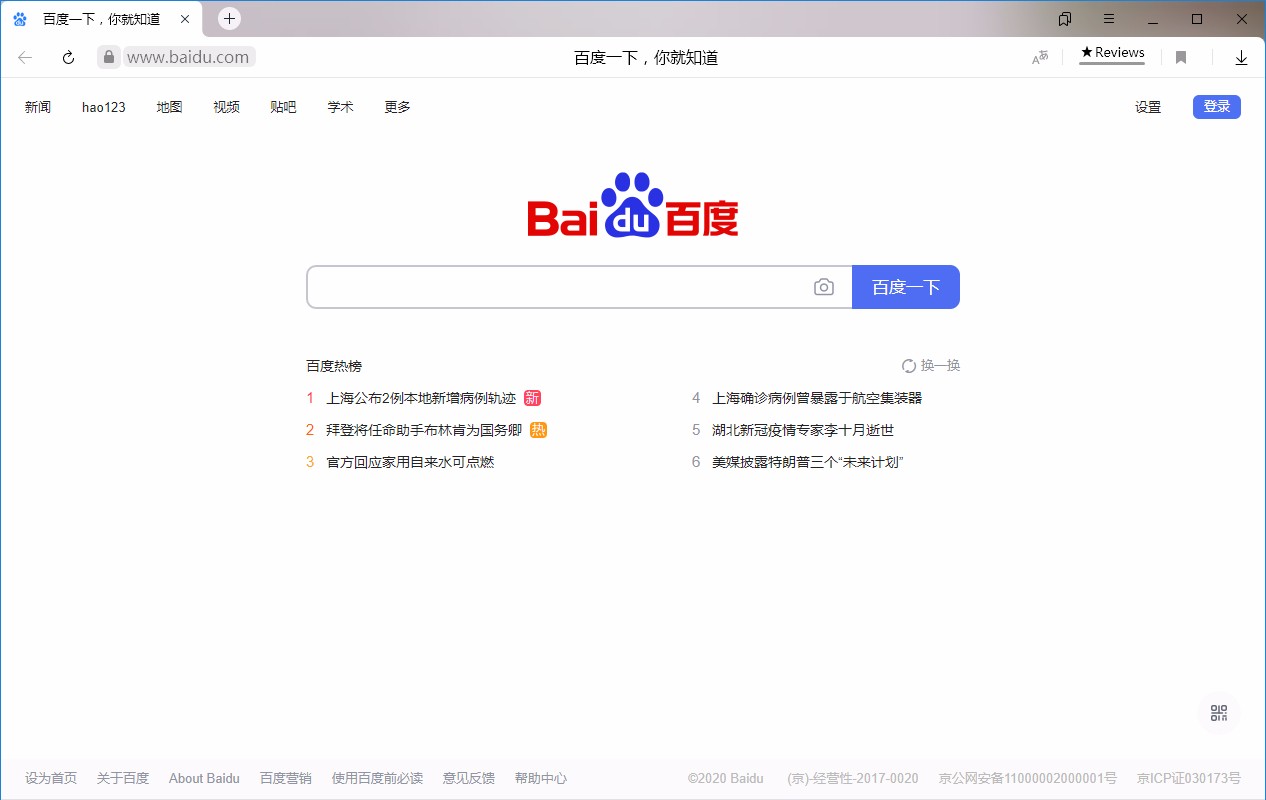Open the downloads icon
Viewport: 1266px width, 800px height.
tap(1241, 57)
